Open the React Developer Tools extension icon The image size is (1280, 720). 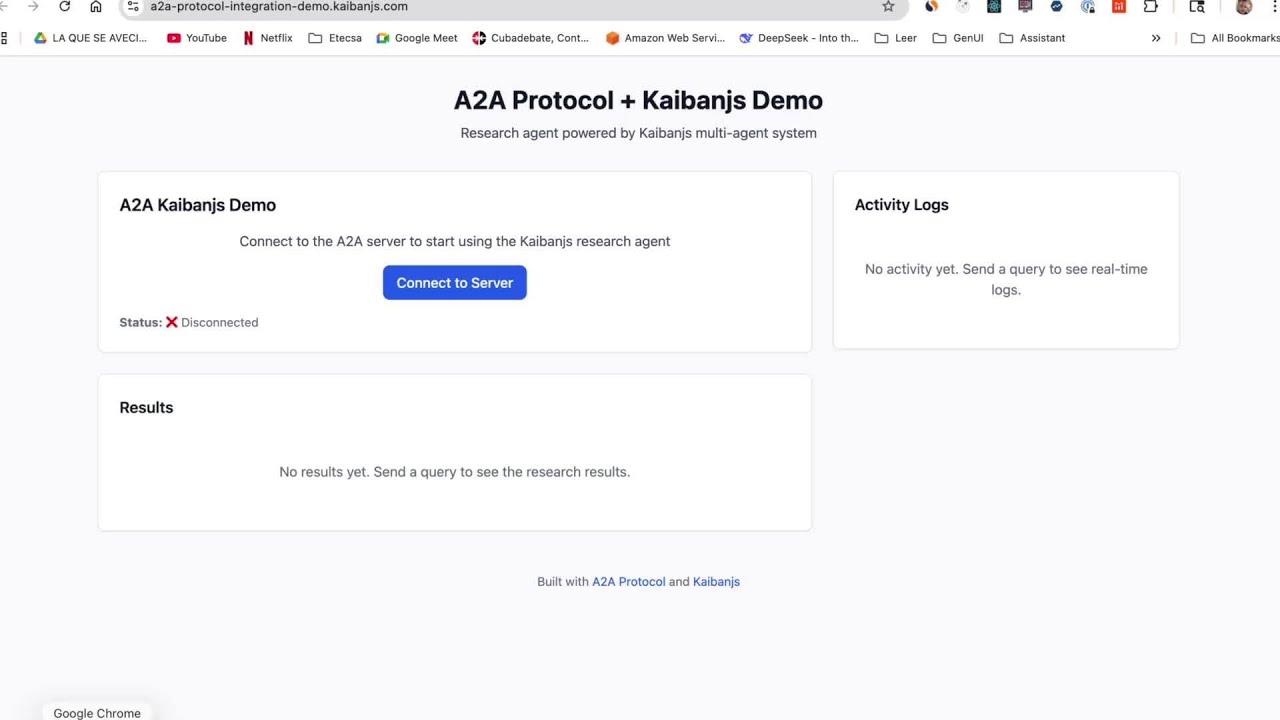pyautogui.click(x=994, y=6)
